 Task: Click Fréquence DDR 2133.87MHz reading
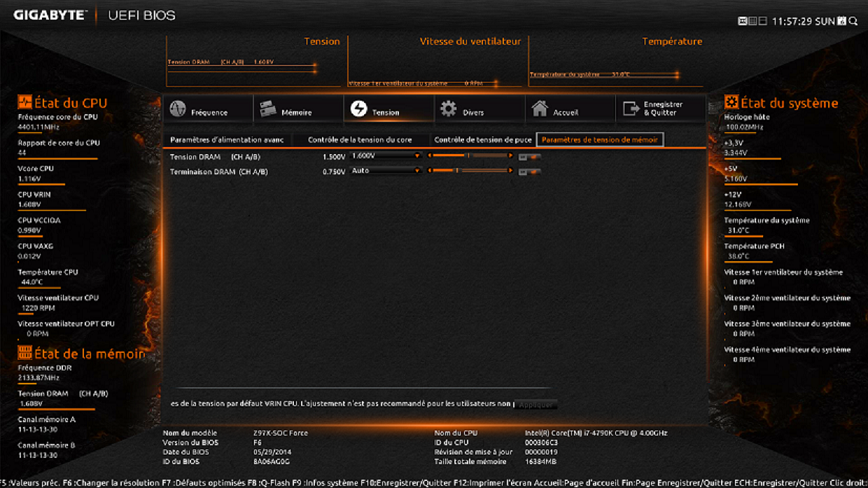(x=45, y=373)
